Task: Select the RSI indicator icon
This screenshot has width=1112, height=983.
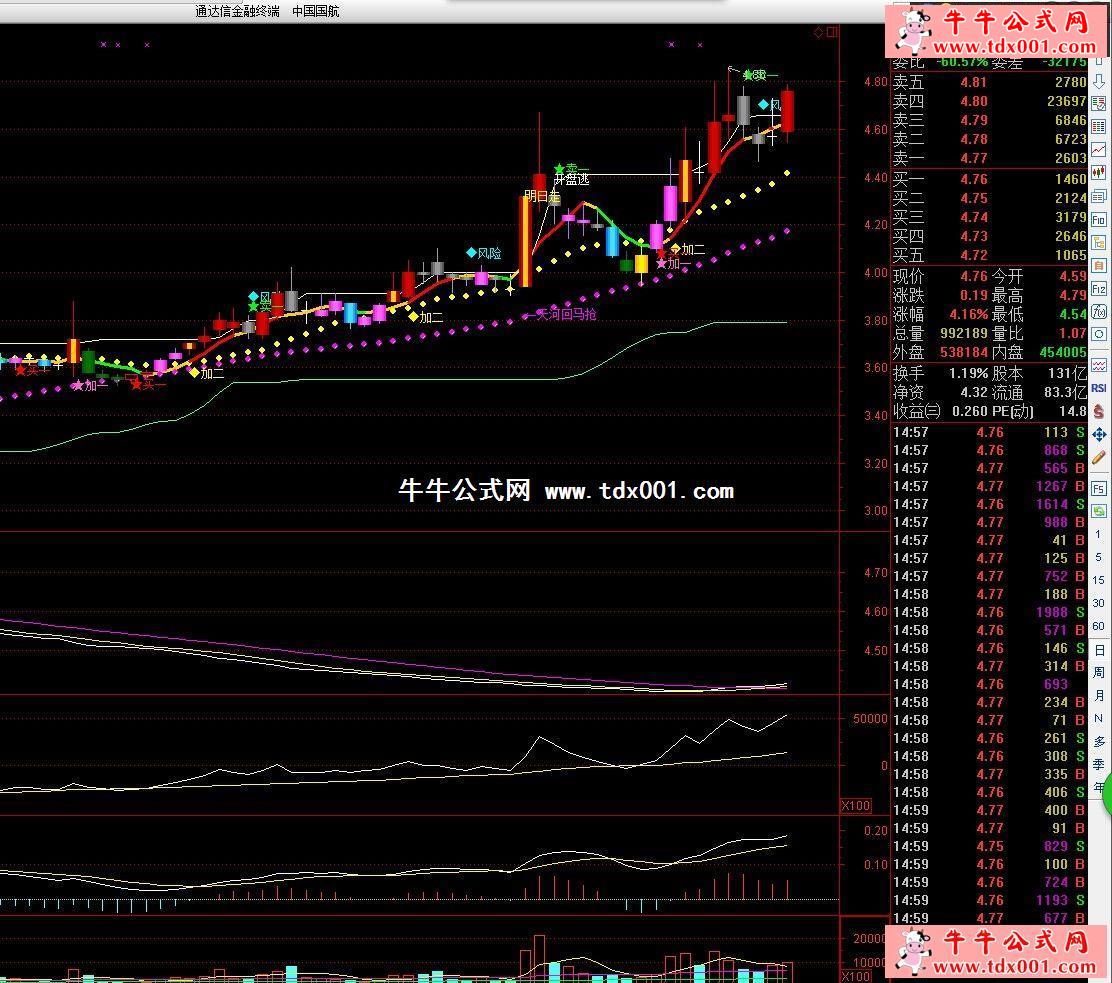Action: [1099, 388]
